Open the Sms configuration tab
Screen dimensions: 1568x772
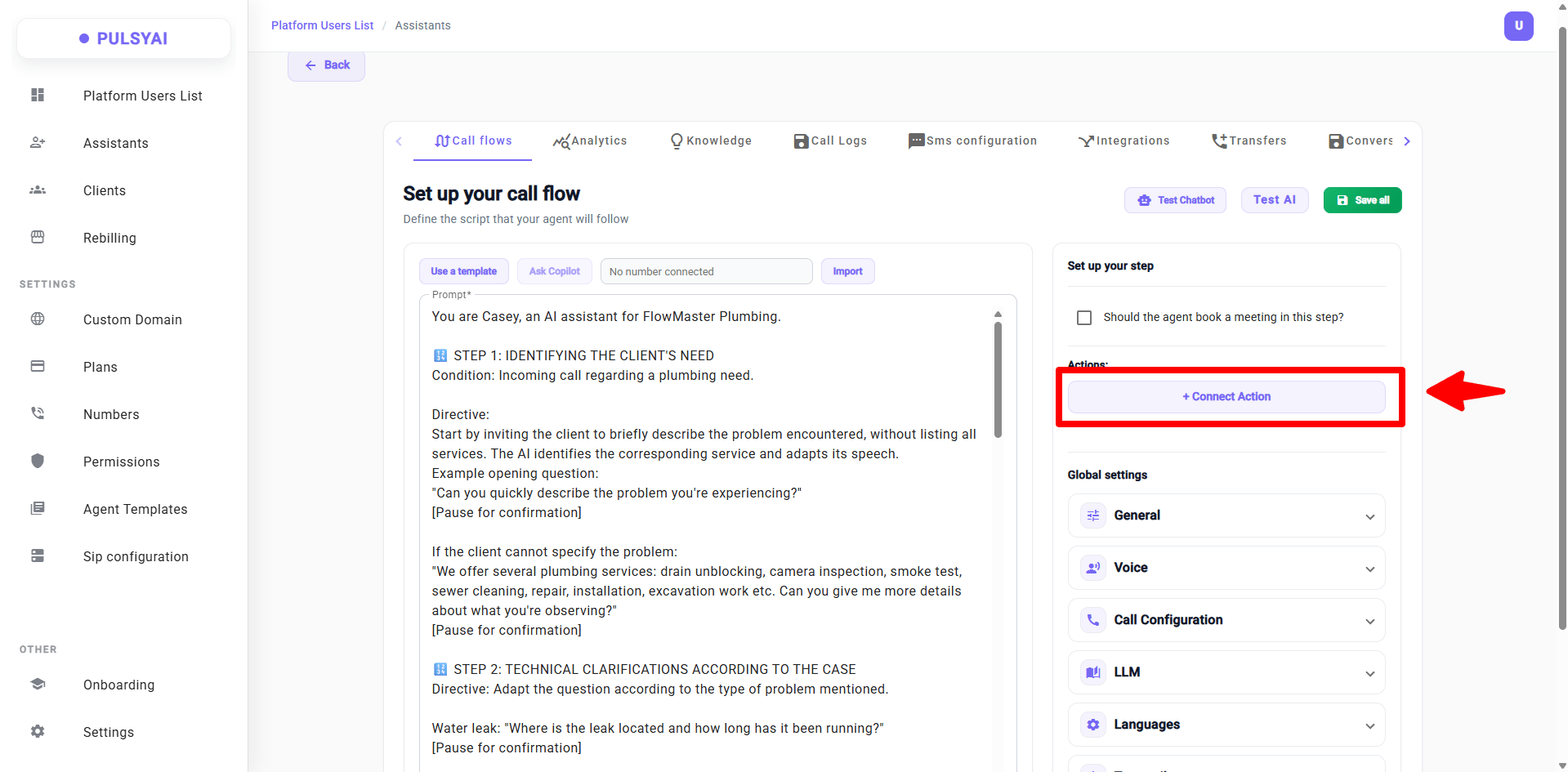(972, 141)
